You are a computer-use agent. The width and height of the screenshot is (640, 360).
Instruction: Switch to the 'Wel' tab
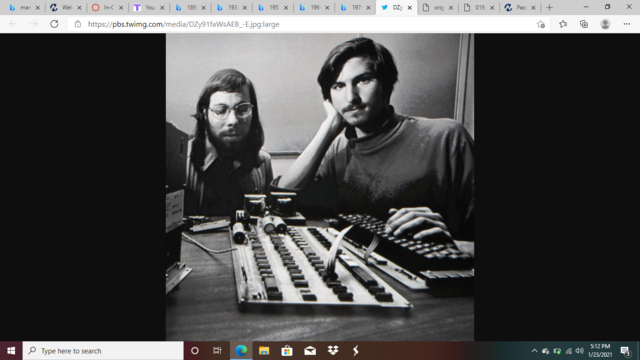click(x=66, y=7)
